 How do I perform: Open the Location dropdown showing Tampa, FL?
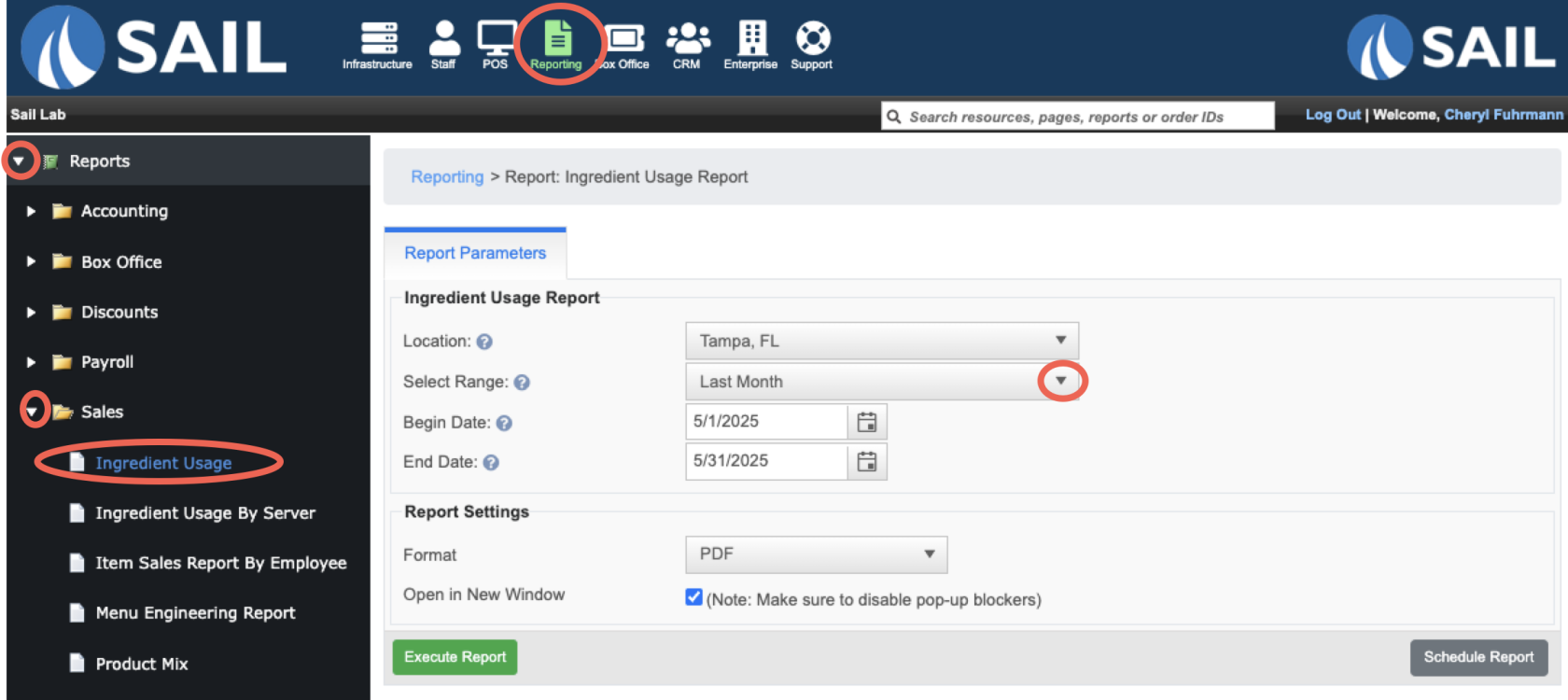click(881, 341)
